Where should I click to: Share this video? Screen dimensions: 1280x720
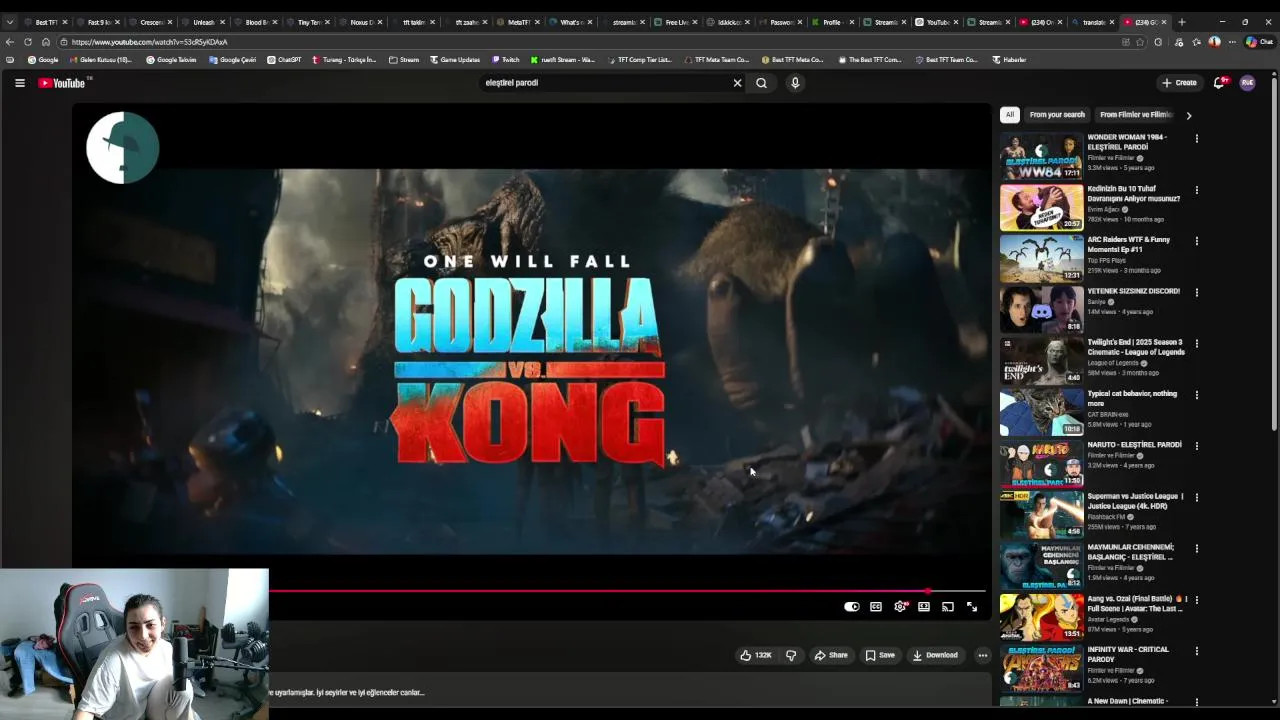click(831, 655)
